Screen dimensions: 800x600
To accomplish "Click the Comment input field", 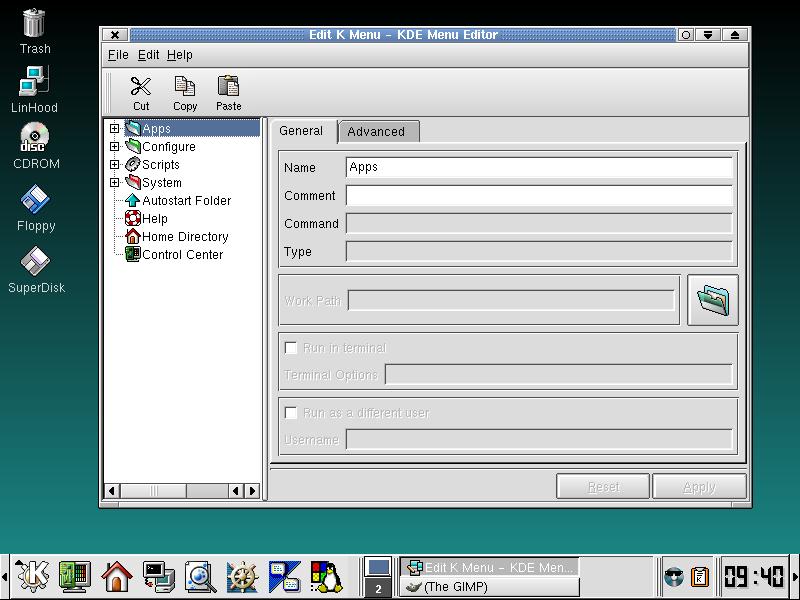I will (x=539, y=196).
